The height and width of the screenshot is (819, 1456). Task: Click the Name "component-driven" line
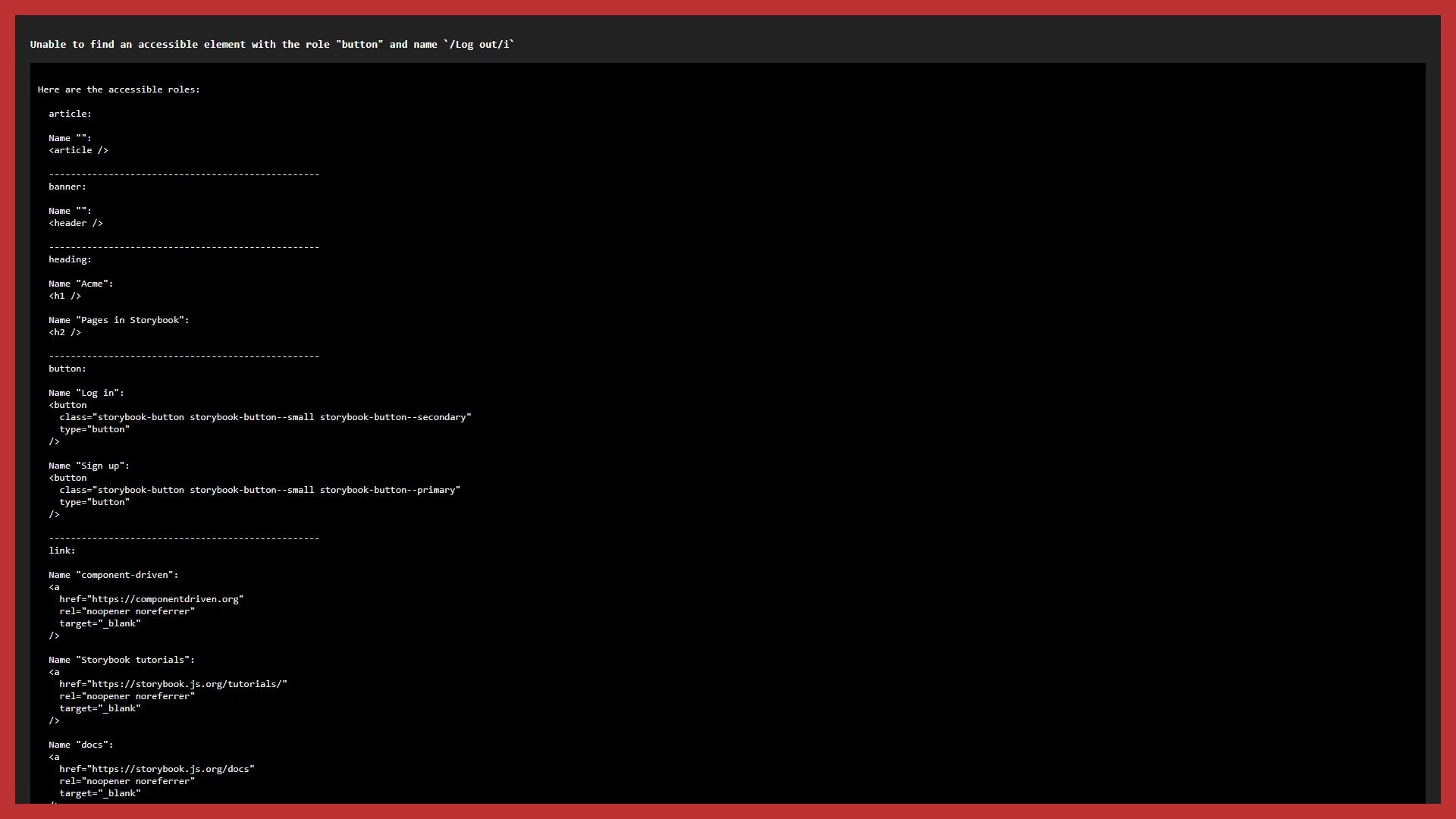coord(114,575)
